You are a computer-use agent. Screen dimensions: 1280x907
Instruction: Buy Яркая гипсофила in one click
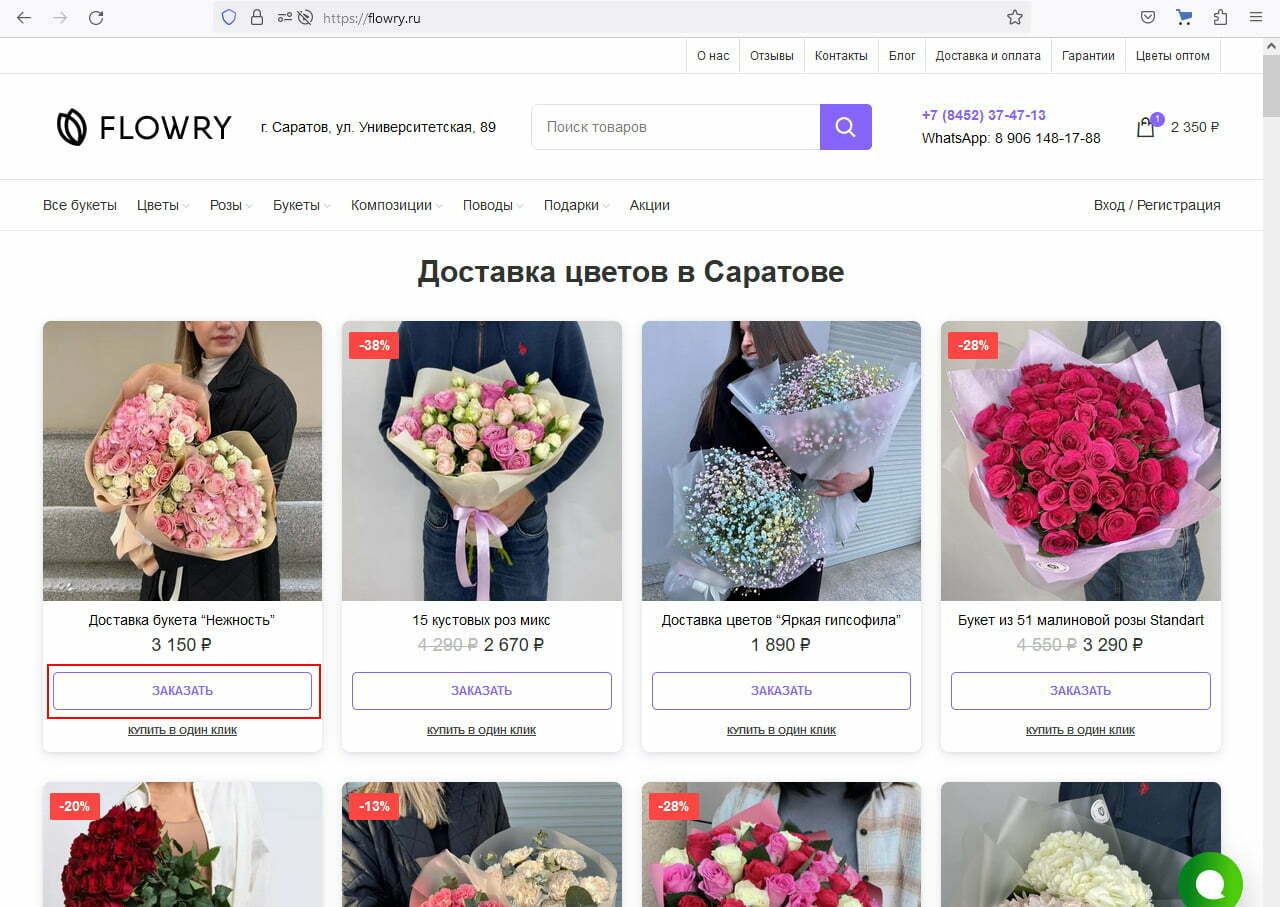coord(781,730)
